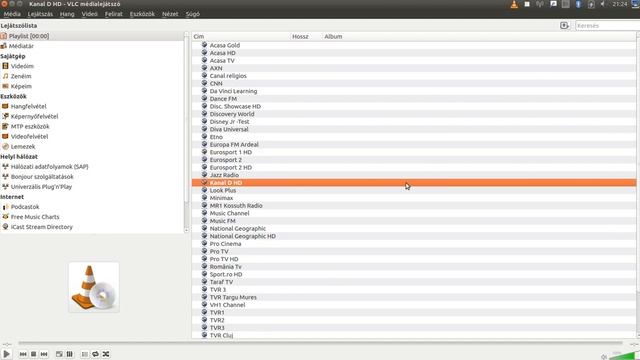Open Képeim pictures icon
The image size is (640, 360).
(x=5, y=86)
